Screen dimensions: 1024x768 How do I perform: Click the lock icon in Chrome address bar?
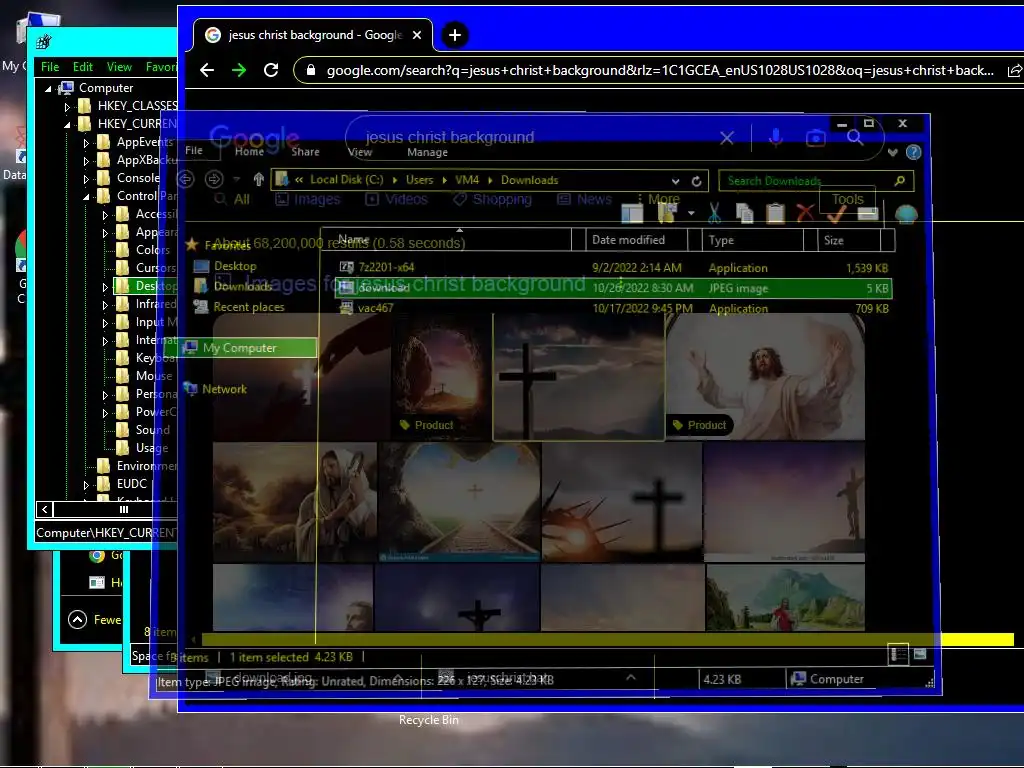pyautogui.click(x=312, y=70)
